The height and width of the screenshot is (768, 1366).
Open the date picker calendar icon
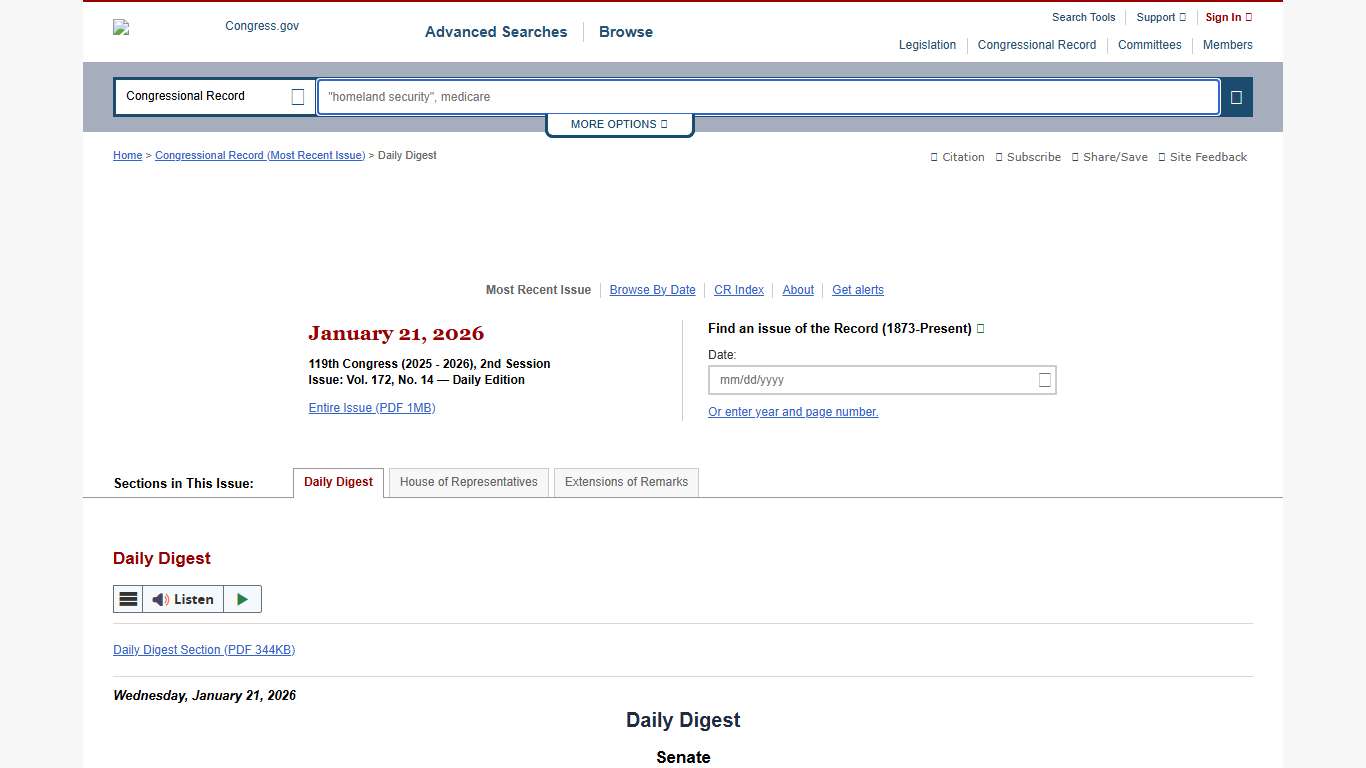pos(1044,380)
